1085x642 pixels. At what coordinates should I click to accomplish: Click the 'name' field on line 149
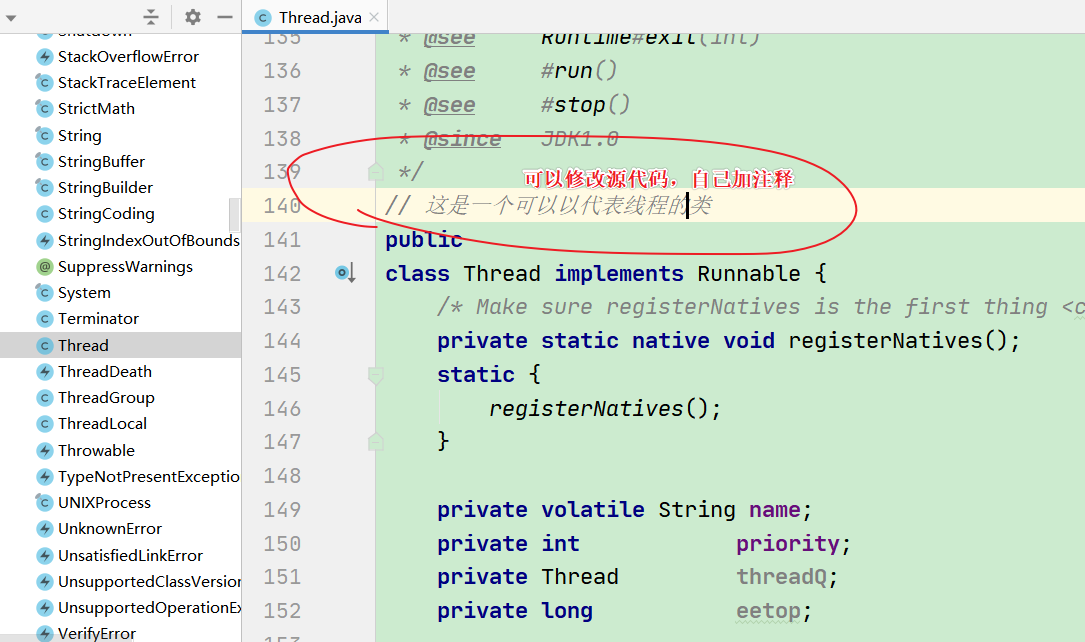pyautogui.click(x=775, y=510)
